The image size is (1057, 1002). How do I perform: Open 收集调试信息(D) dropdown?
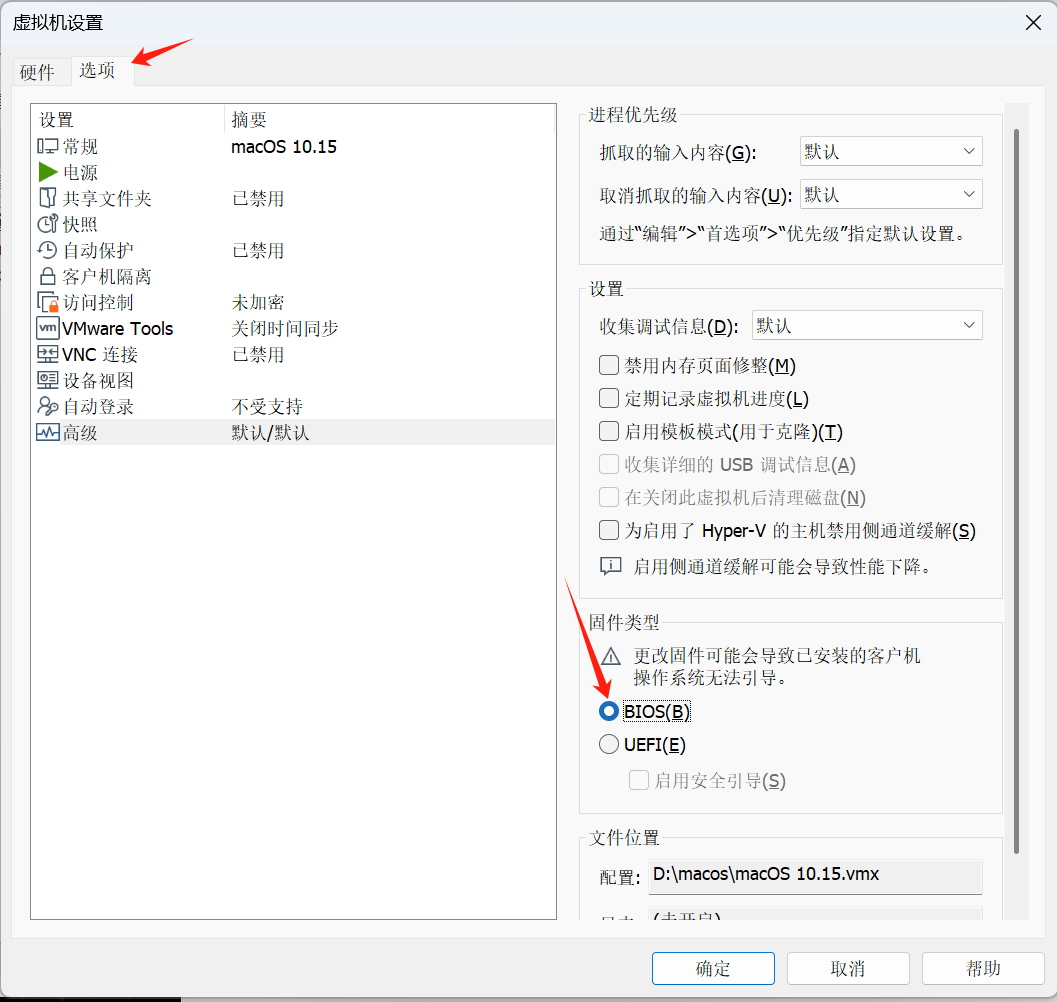[867, 326]
